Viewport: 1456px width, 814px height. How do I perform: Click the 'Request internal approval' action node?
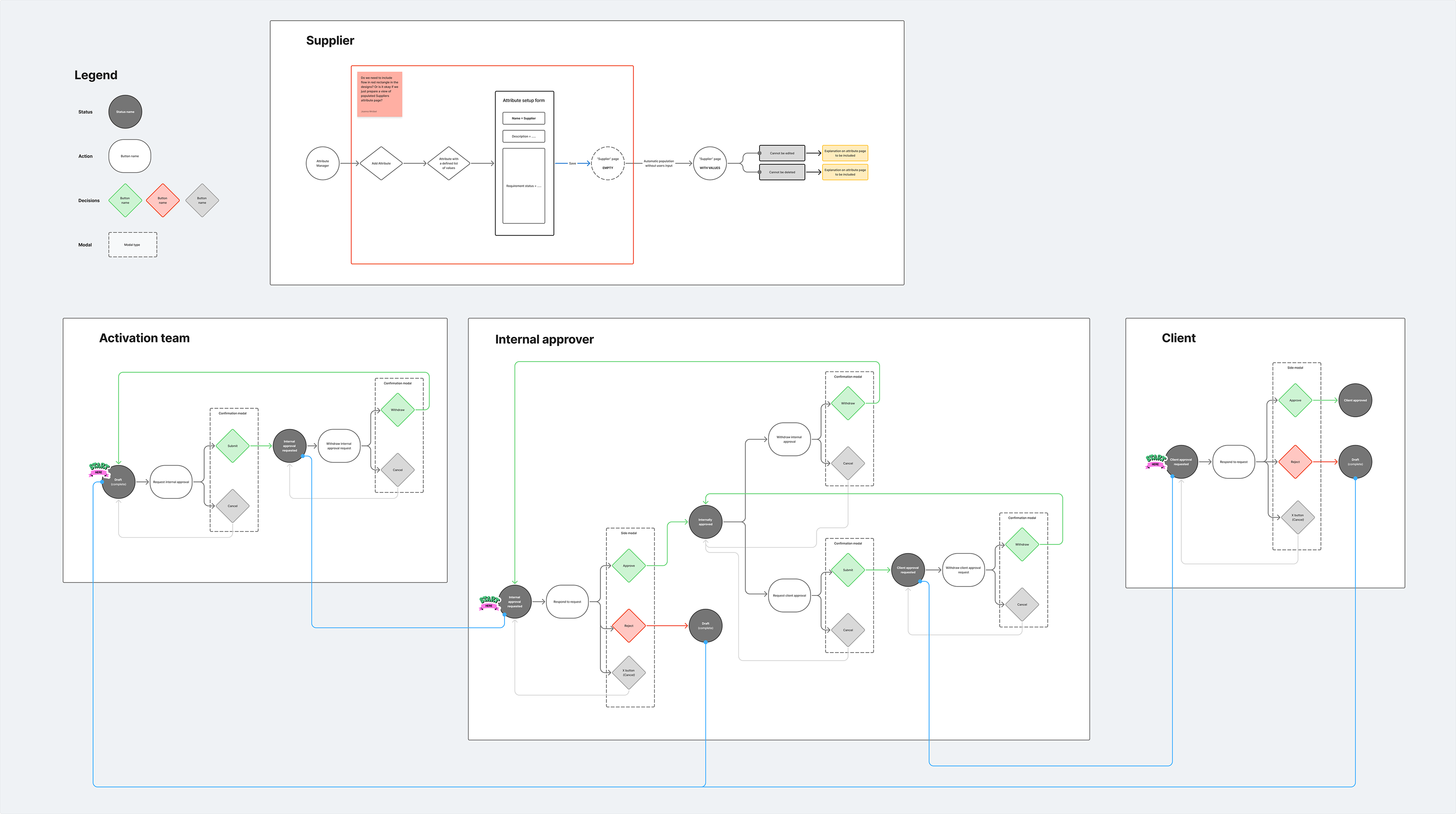(171, 482)
